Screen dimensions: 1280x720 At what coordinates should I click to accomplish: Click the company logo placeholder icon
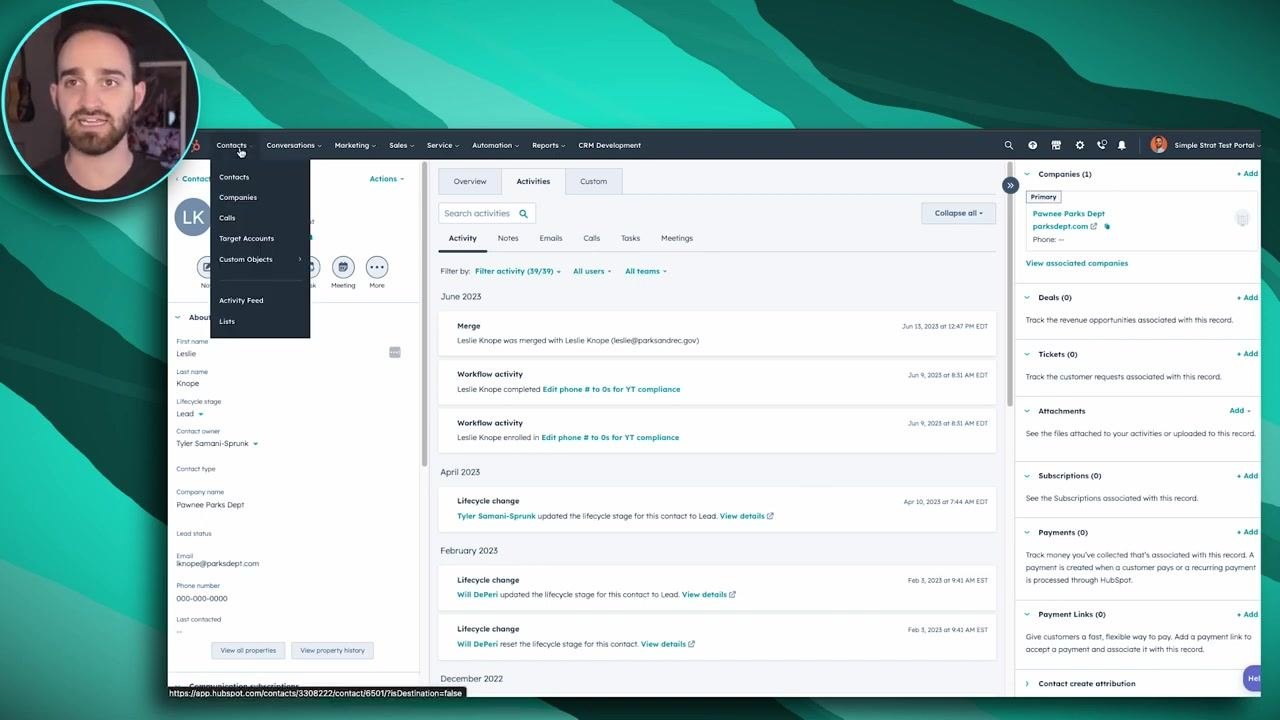click(1242, 218)
